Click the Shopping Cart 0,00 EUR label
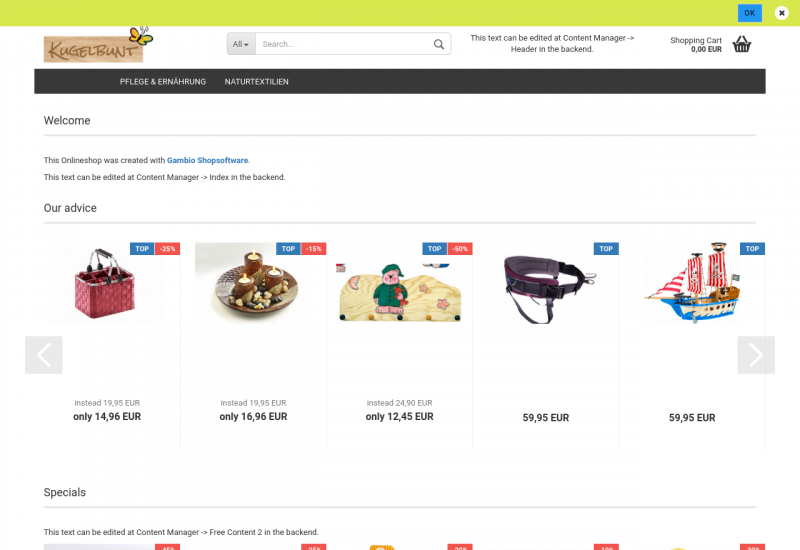Screen dimensions: 800x550 tap(695, 44)
